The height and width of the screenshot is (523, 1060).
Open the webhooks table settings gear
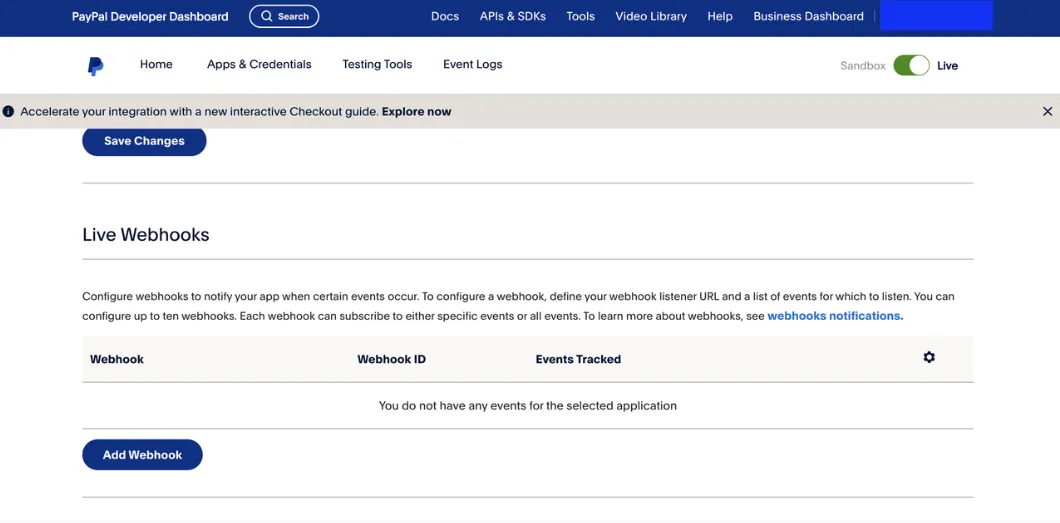[929, 357]
